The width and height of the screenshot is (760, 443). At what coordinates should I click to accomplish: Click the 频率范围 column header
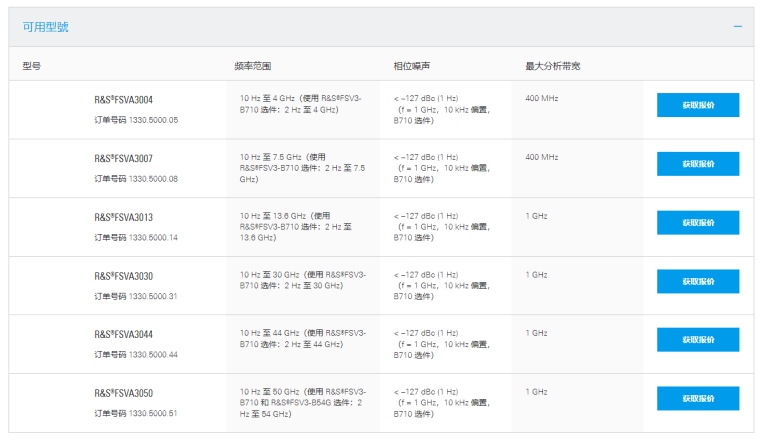[x=252, y=66]
